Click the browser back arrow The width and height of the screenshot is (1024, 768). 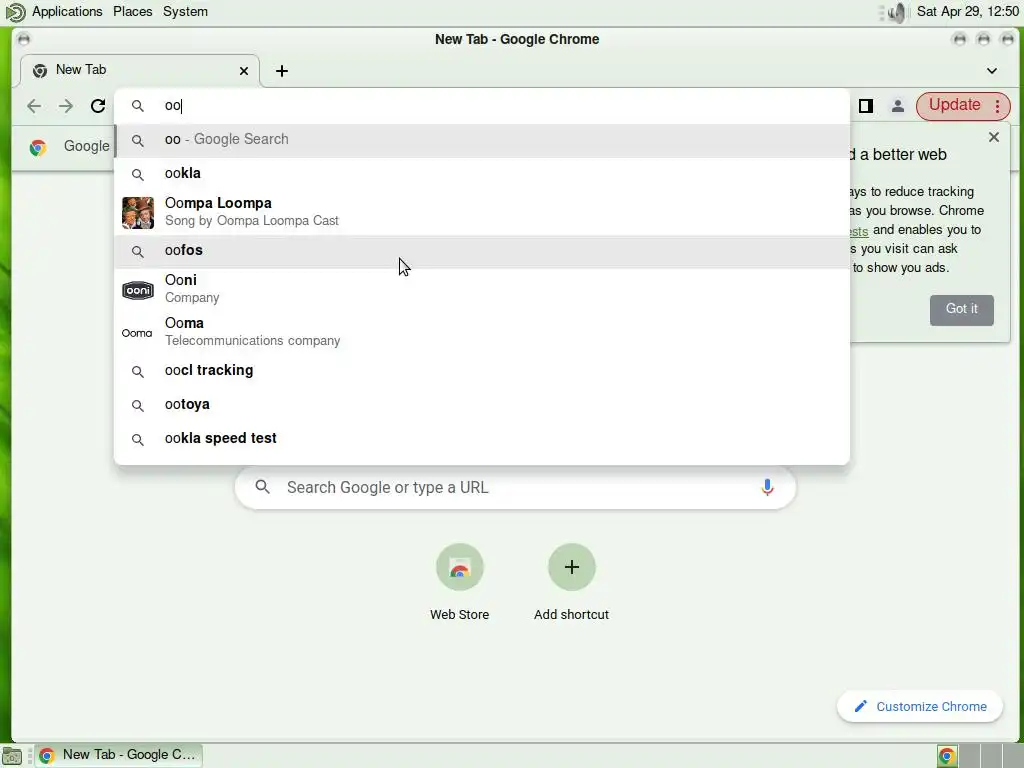34,106
